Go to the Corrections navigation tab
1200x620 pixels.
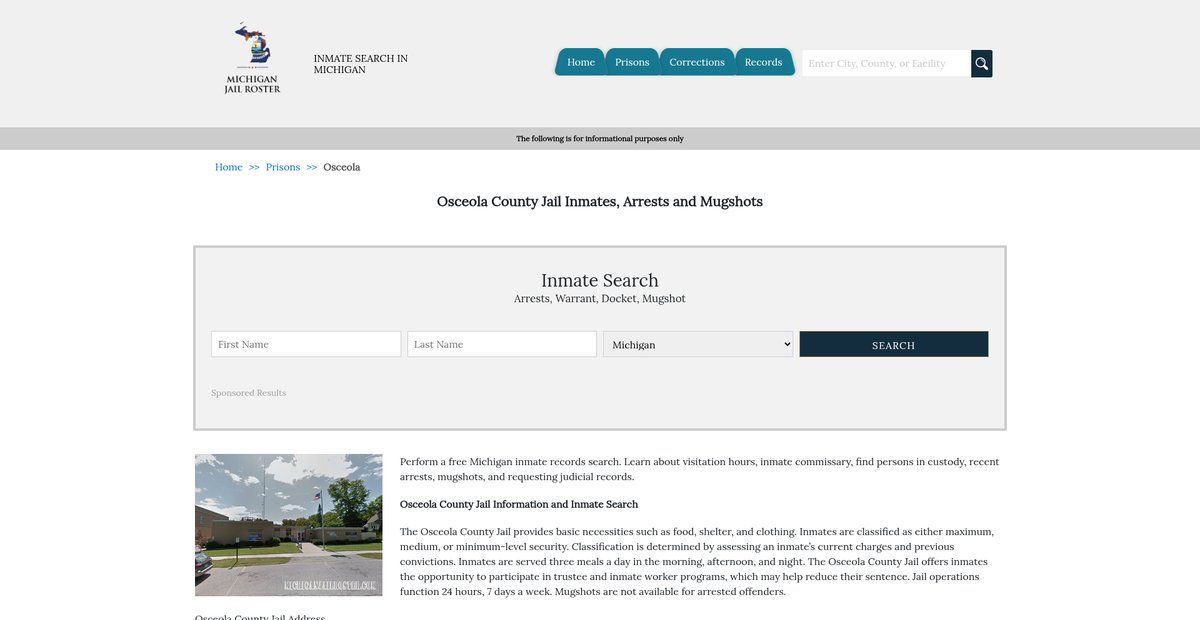click(697, 62)
